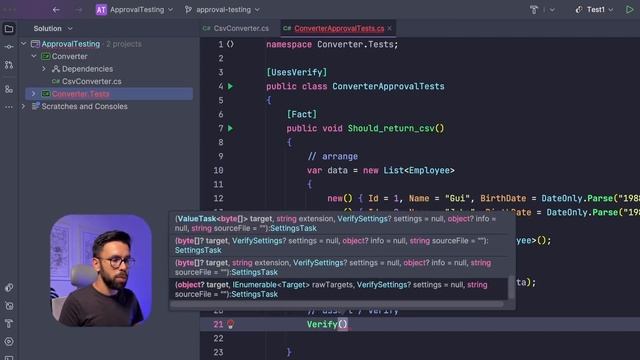Viewport: 640px width, 360px height.
Task: Open the Build tool window in sidebar
Action: 9,324
